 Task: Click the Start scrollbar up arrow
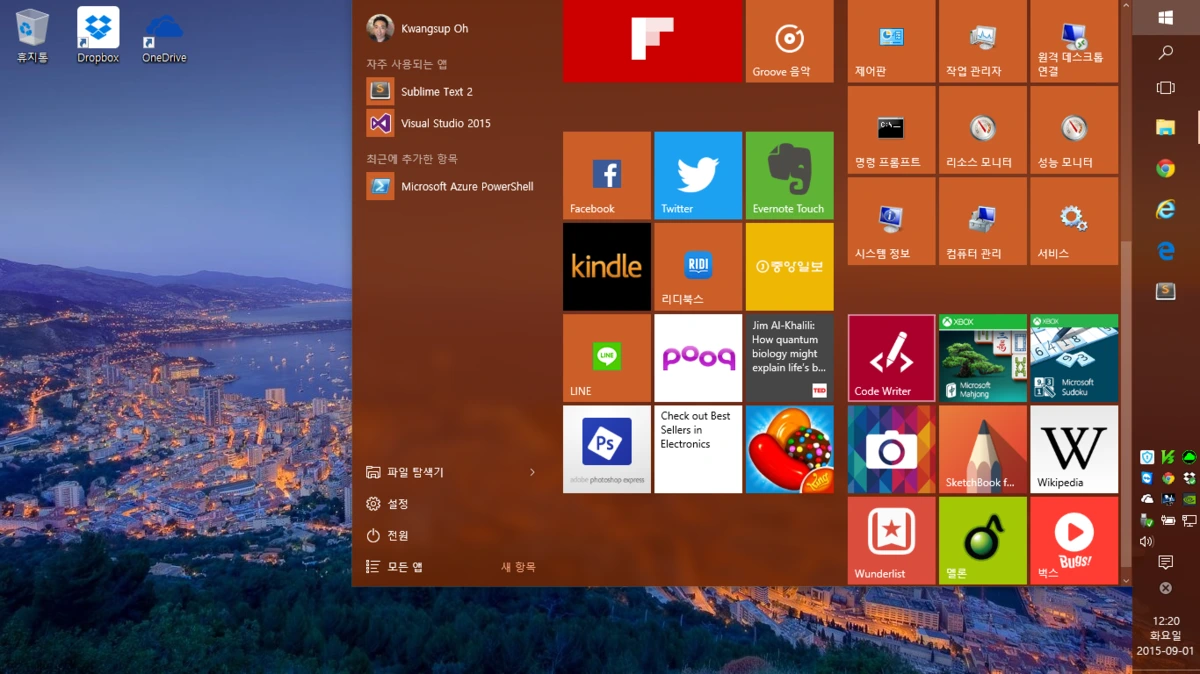(1125, 6)
